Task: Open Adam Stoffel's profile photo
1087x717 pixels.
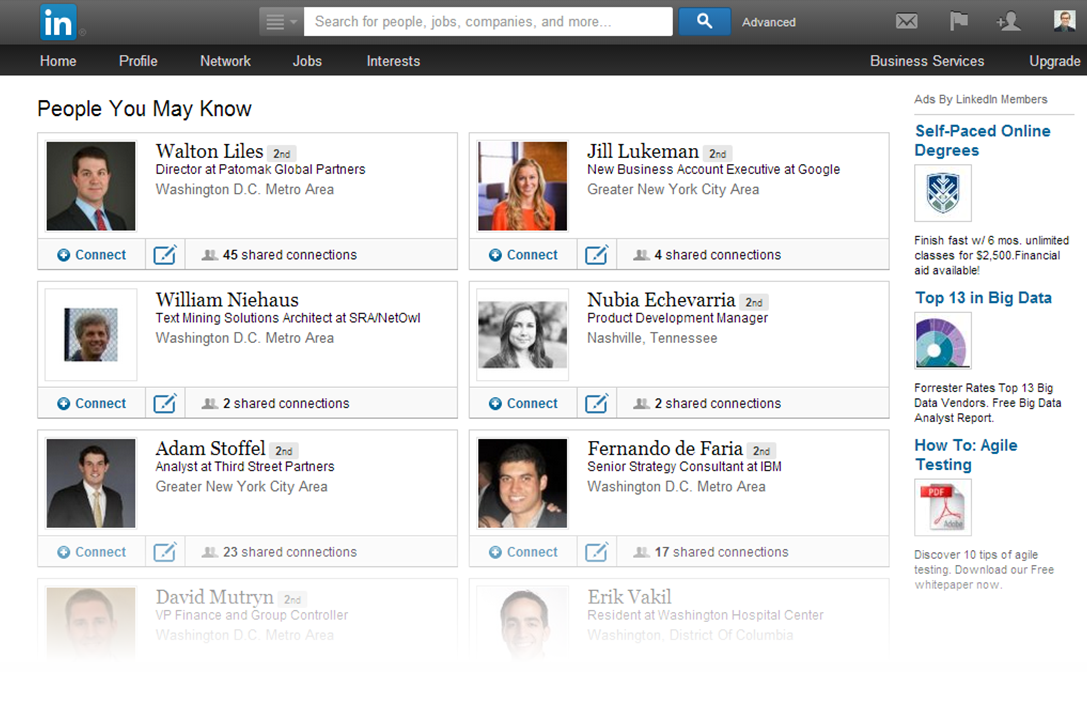Action: (91, 484)
